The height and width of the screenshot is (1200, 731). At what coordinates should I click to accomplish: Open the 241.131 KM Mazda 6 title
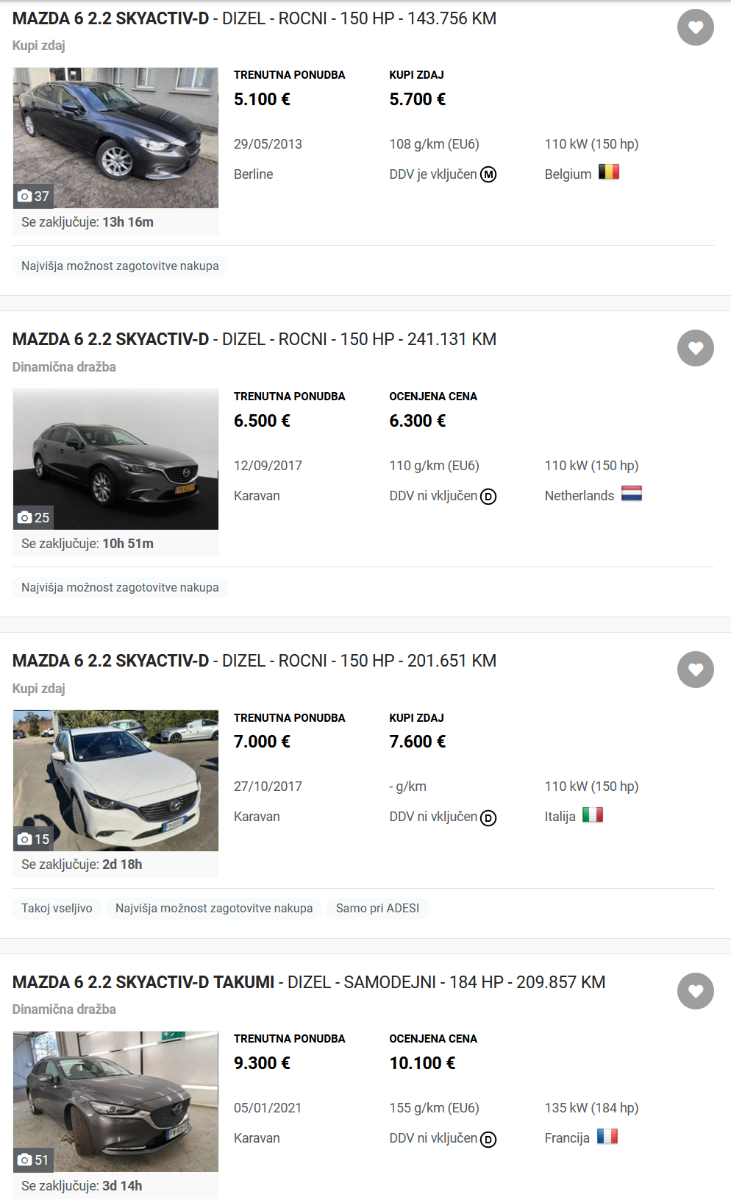tap(254, 340)
